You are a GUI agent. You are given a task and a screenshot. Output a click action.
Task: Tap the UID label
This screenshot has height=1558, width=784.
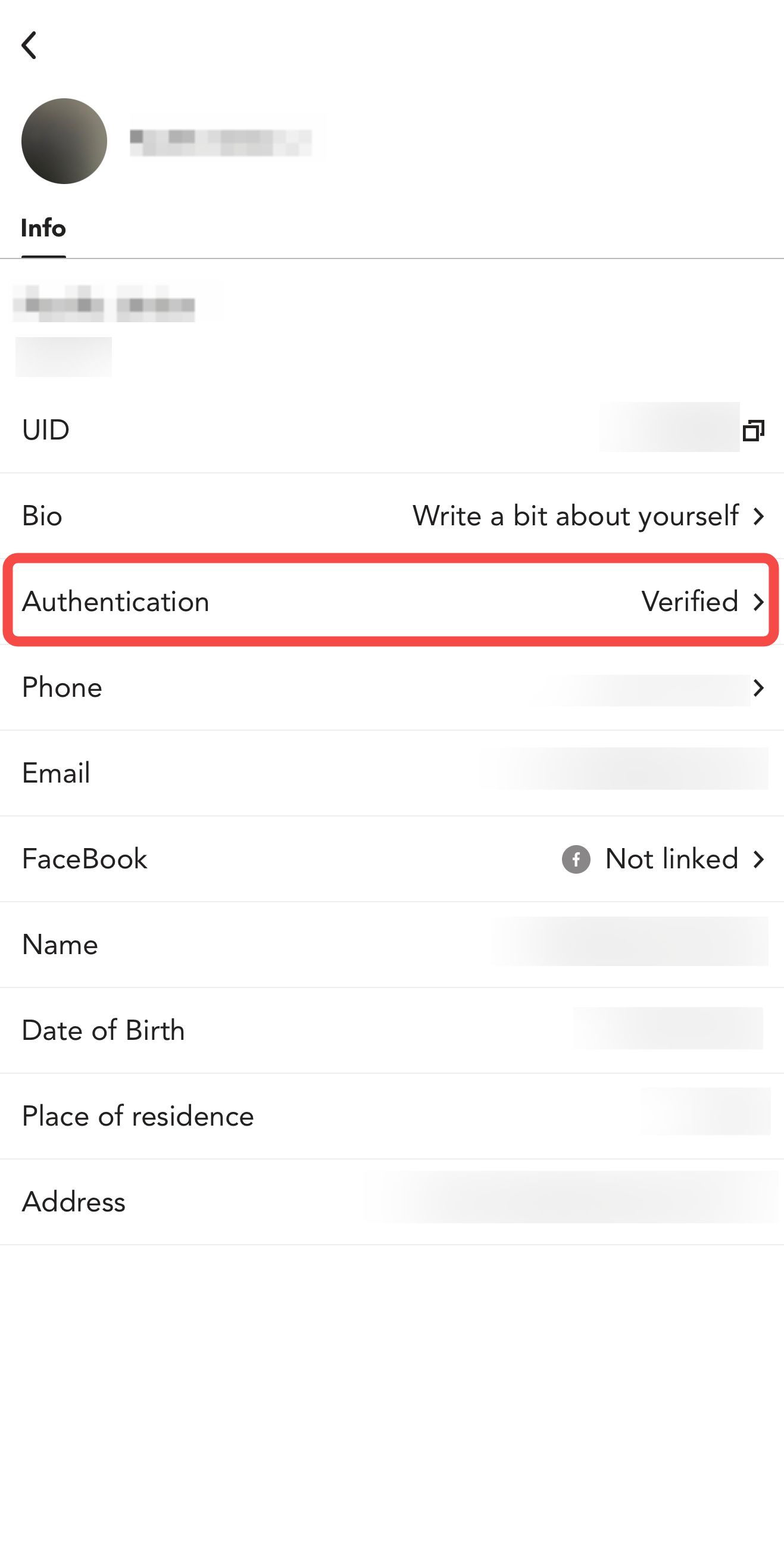45,430
